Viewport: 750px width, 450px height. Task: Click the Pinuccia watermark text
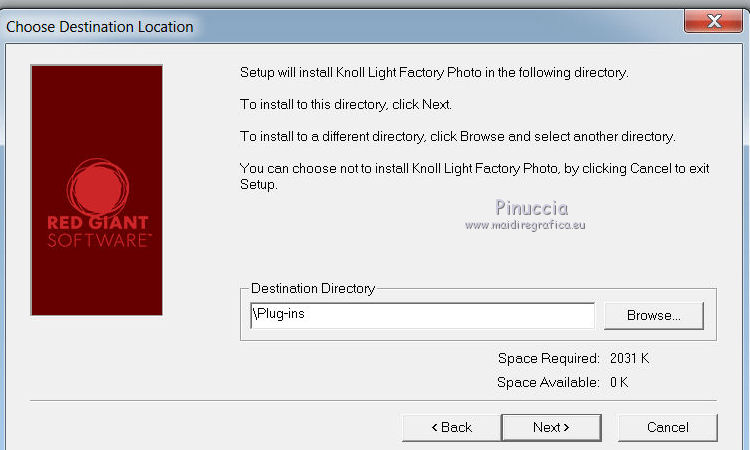(x=531, y=207)
